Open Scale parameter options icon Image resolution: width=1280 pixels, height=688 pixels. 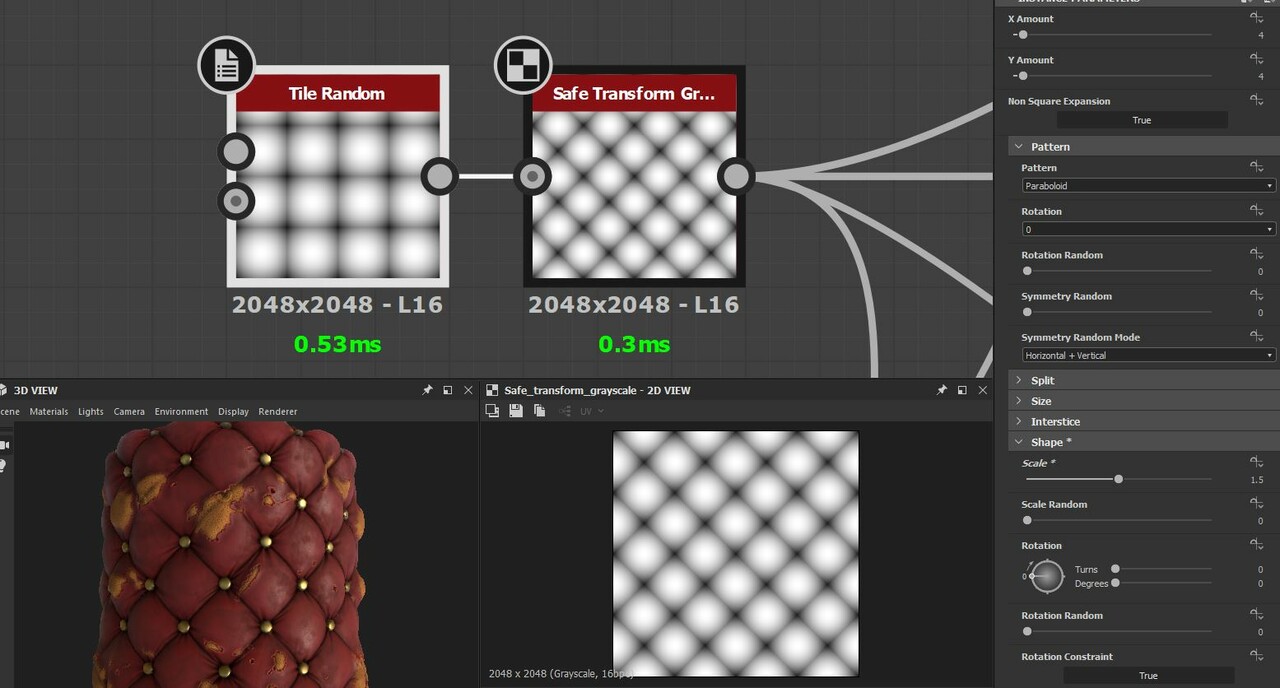(x=1256, y=463)
